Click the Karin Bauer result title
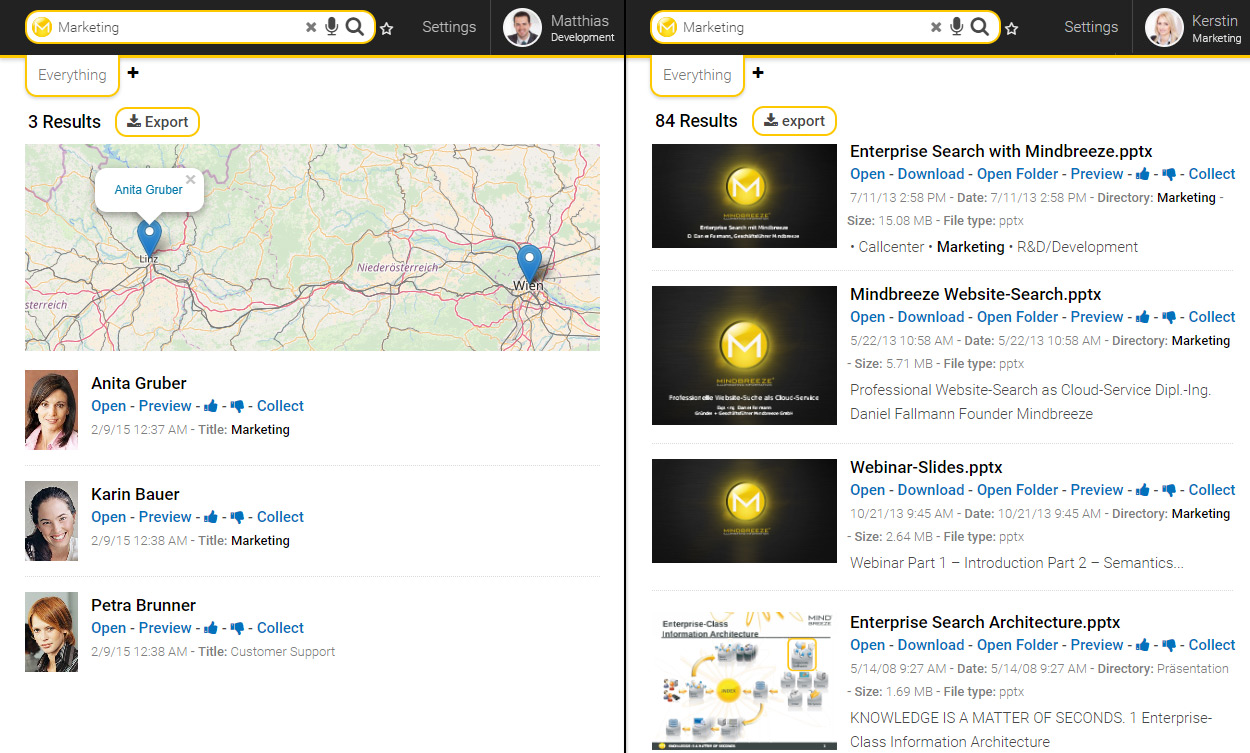The width and height of the screenshot is (1250, 753). 135,494
